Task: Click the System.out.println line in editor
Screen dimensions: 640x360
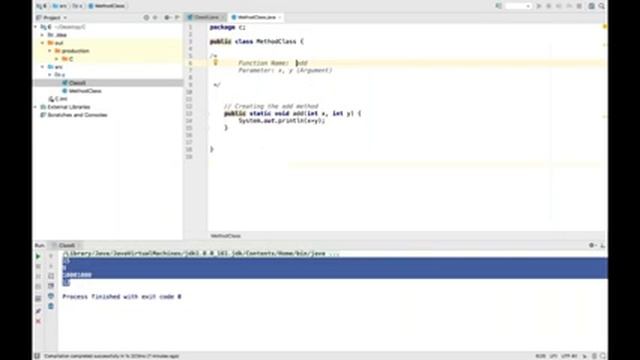Action: (282, 121)
